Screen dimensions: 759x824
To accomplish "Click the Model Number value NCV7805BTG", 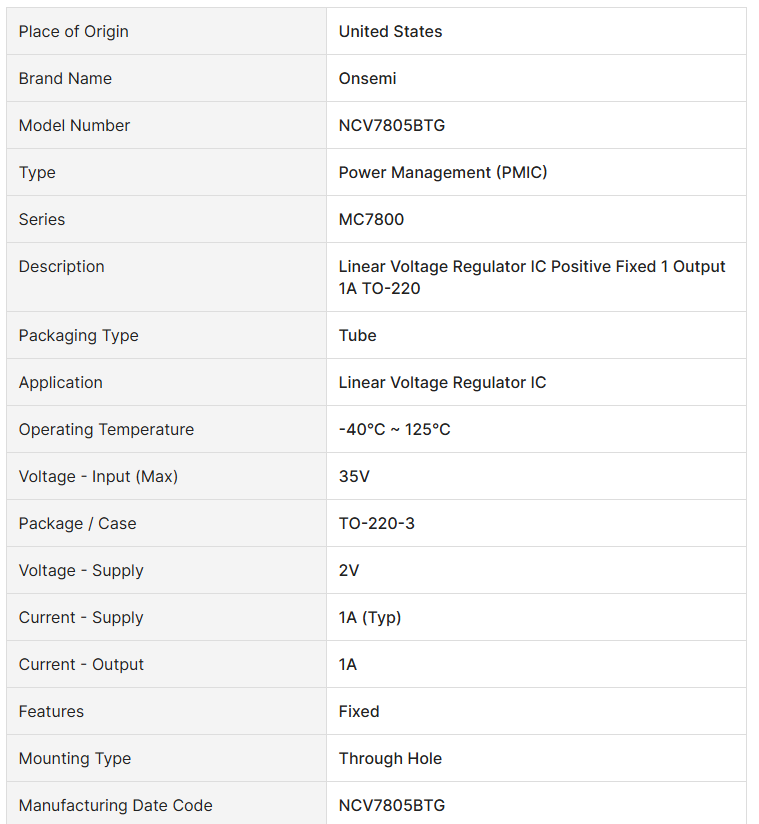I will (392, 126).
